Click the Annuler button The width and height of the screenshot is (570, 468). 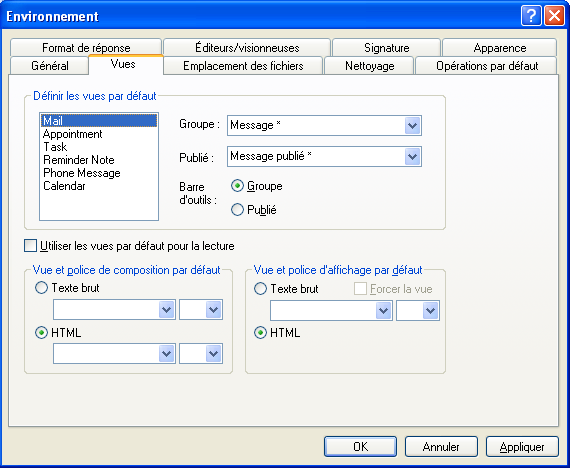click(441, 447)
